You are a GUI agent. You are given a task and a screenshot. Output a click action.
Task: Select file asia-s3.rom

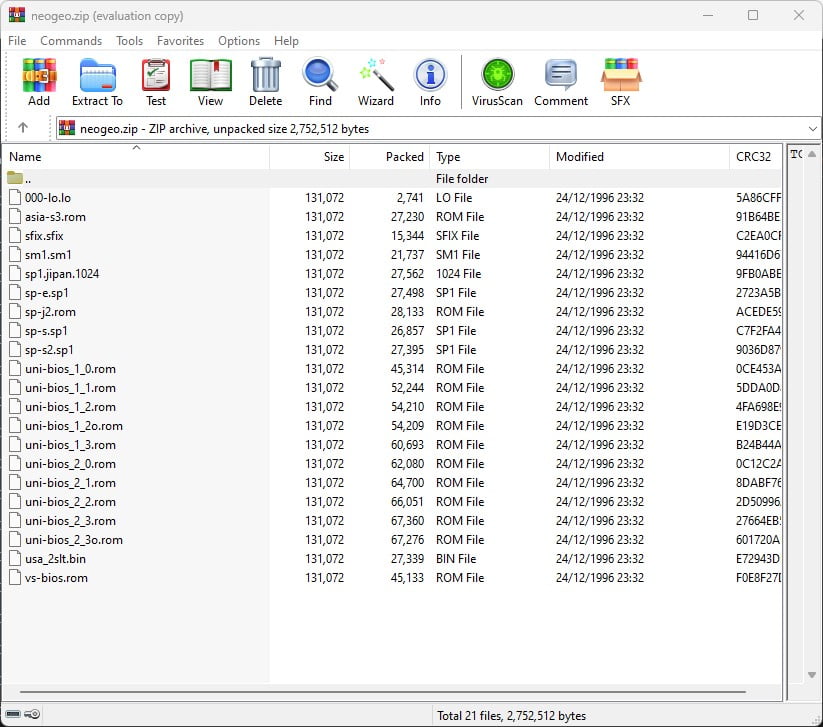(55, 217)
